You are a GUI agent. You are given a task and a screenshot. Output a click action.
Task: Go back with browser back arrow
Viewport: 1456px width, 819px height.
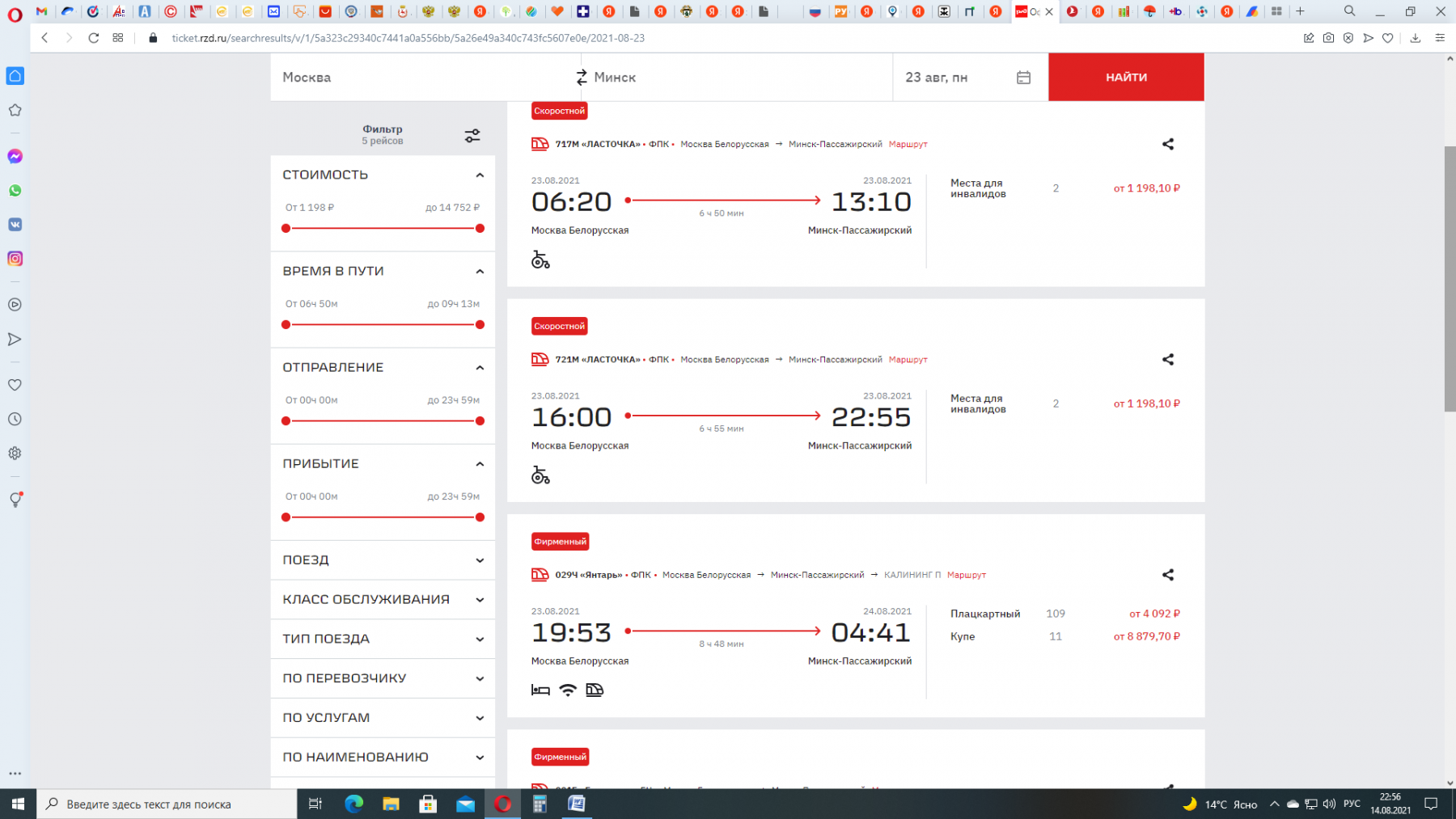[44, 38]
